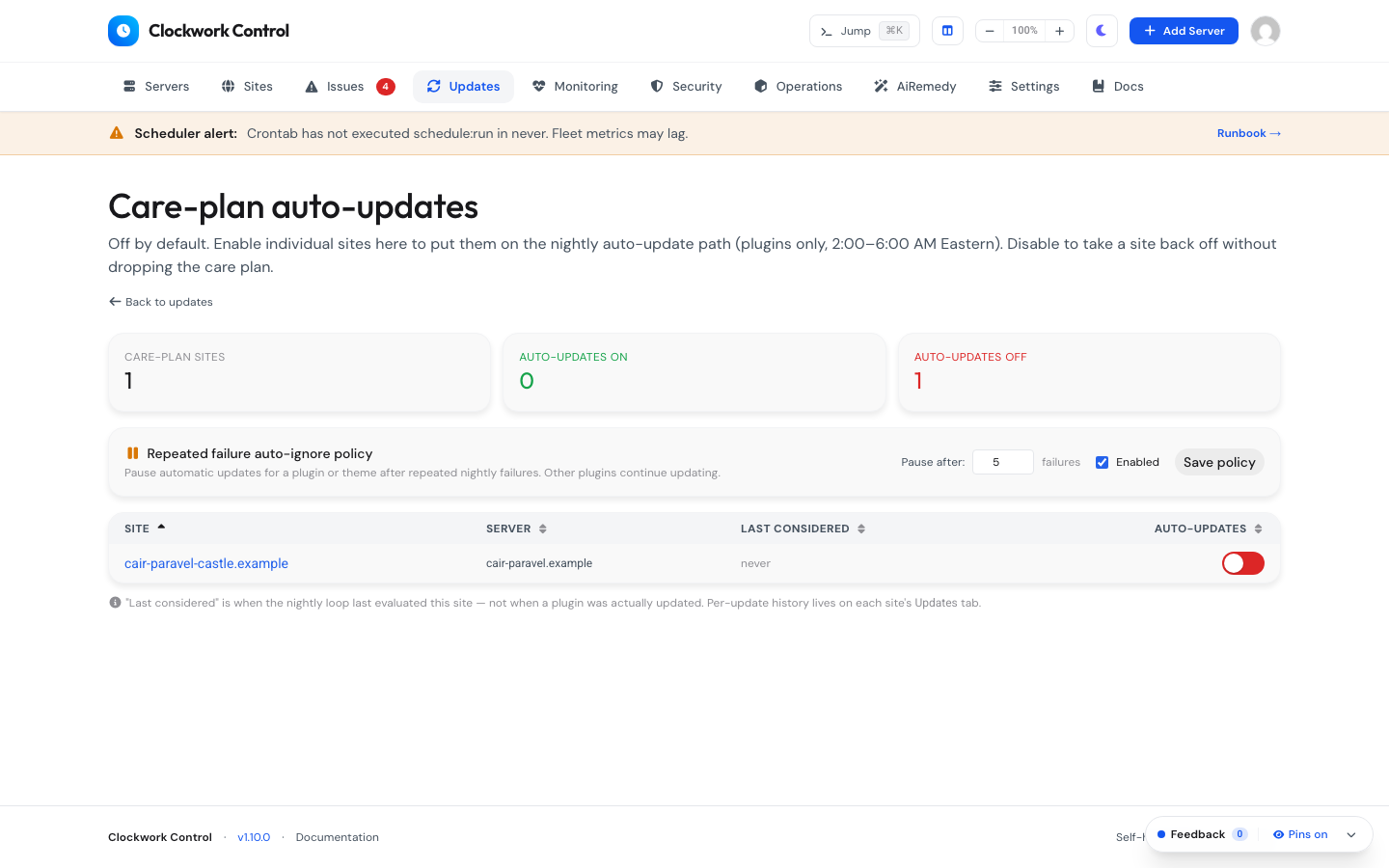Click the Clockwork Control clock logo
This screenshot has width=1389, height=868.
(x=123, y=31)
